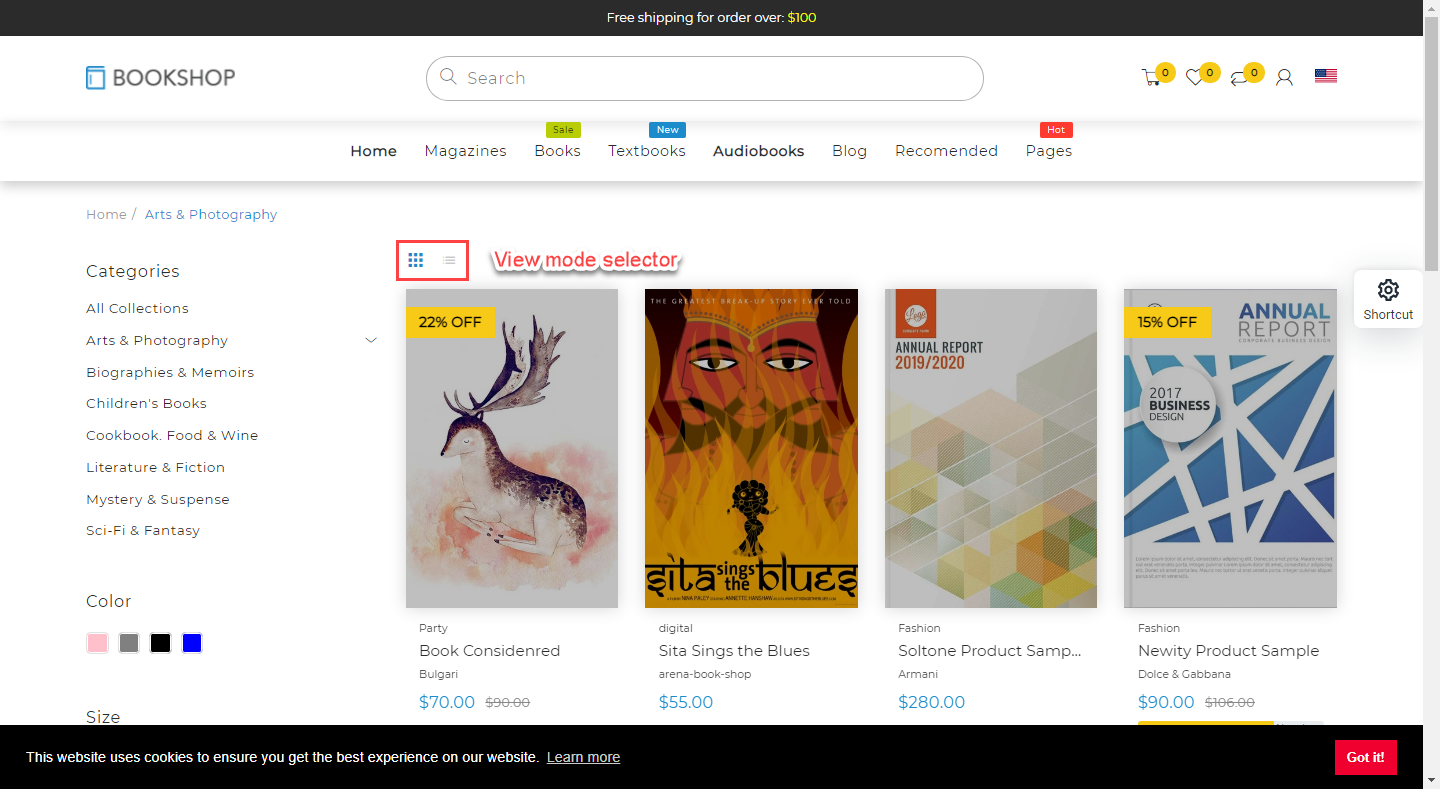Open the Soltone Product Samp... title

990,651
